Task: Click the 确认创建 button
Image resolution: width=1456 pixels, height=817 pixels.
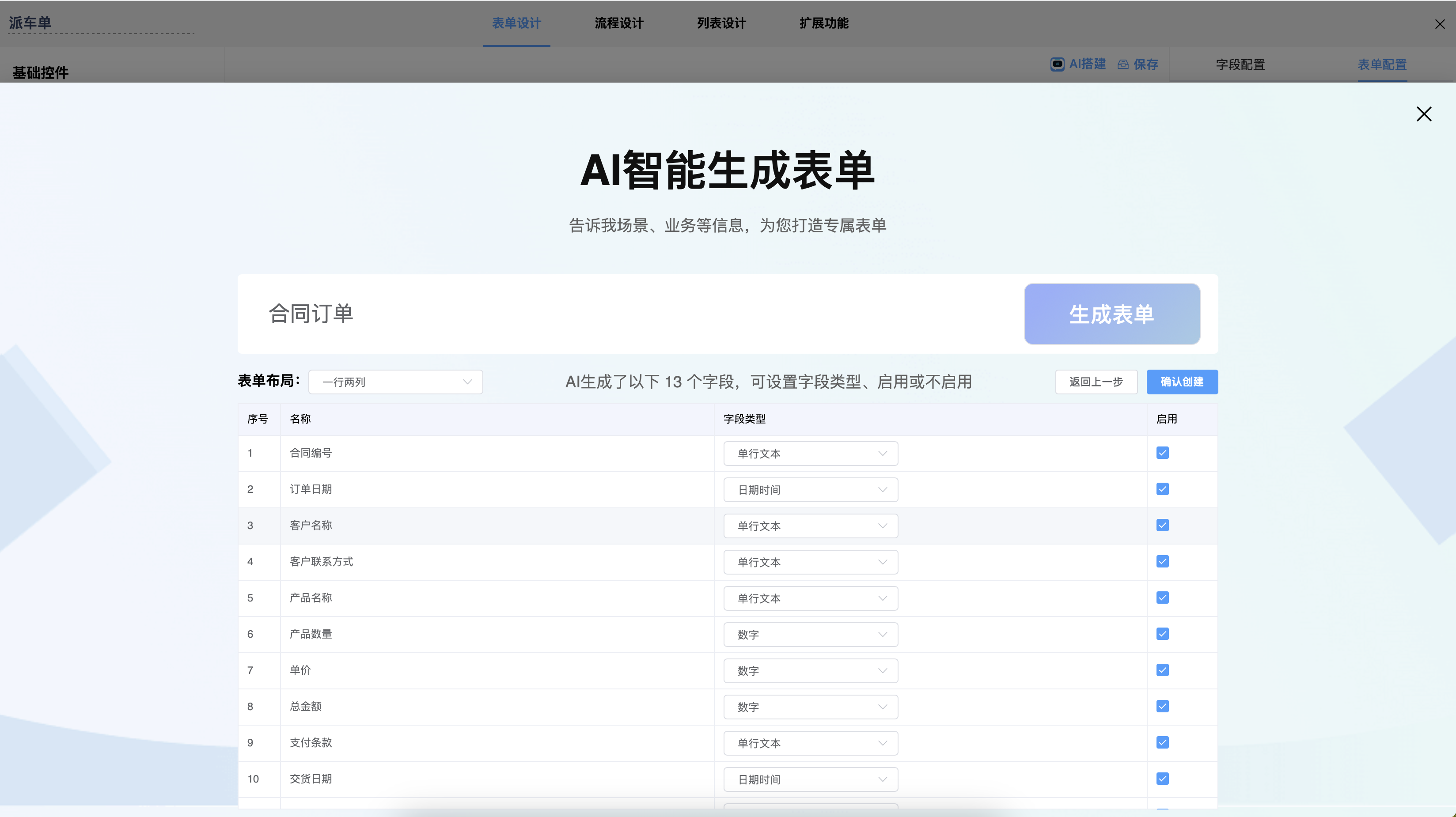Action: coord(1182,382)
